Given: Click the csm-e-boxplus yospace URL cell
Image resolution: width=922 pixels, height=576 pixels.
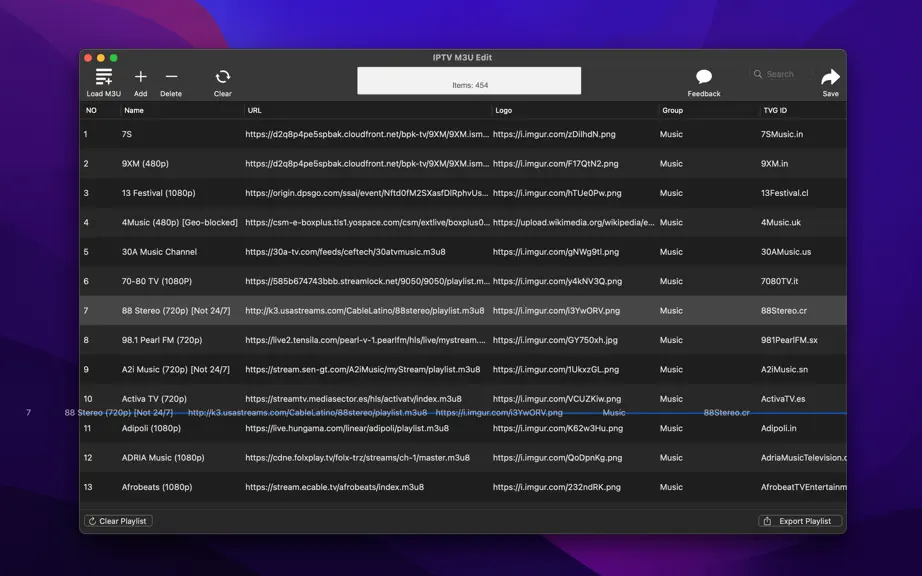Looking at the screenshot, I should [x=368, y=222].
